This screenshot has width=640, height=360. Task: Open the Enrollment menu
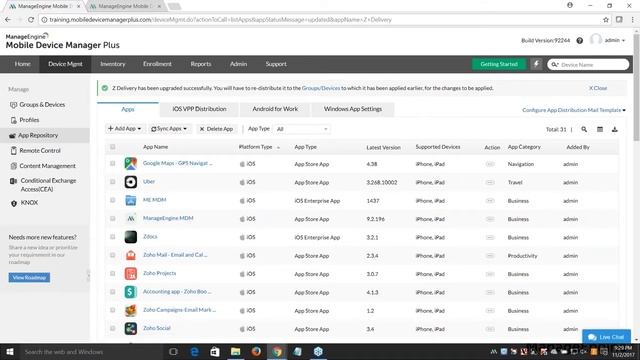click(x=157, y=64)
